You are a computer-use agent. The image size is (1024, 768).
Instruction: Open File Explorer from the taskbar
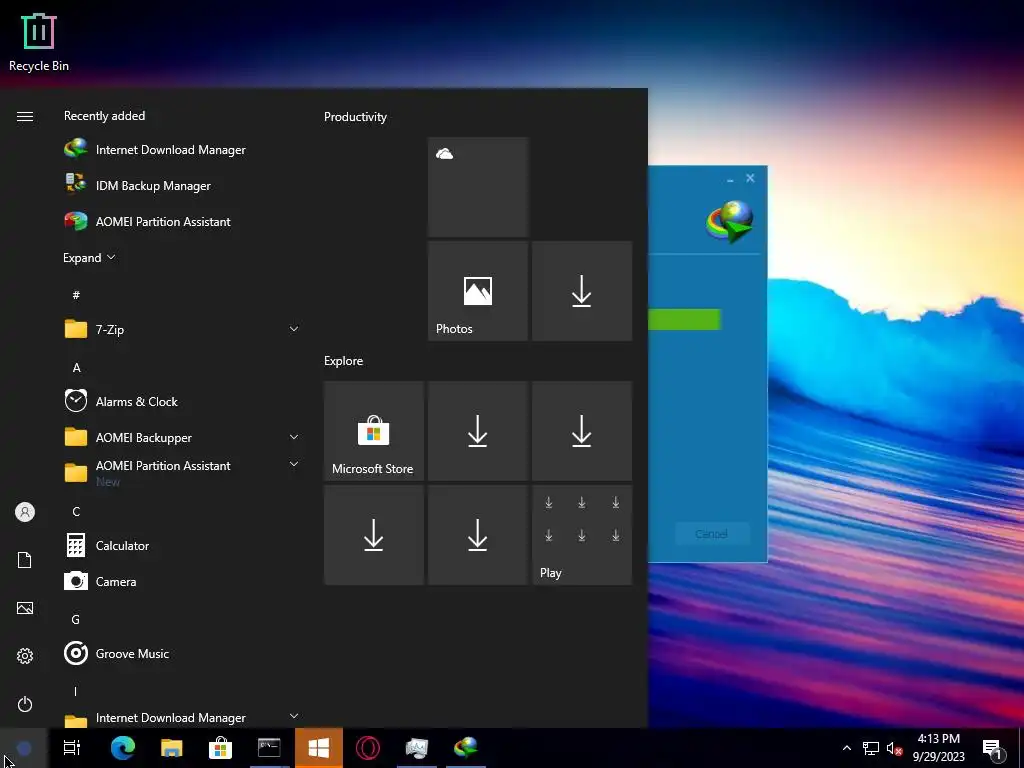[x=172, y=748]
